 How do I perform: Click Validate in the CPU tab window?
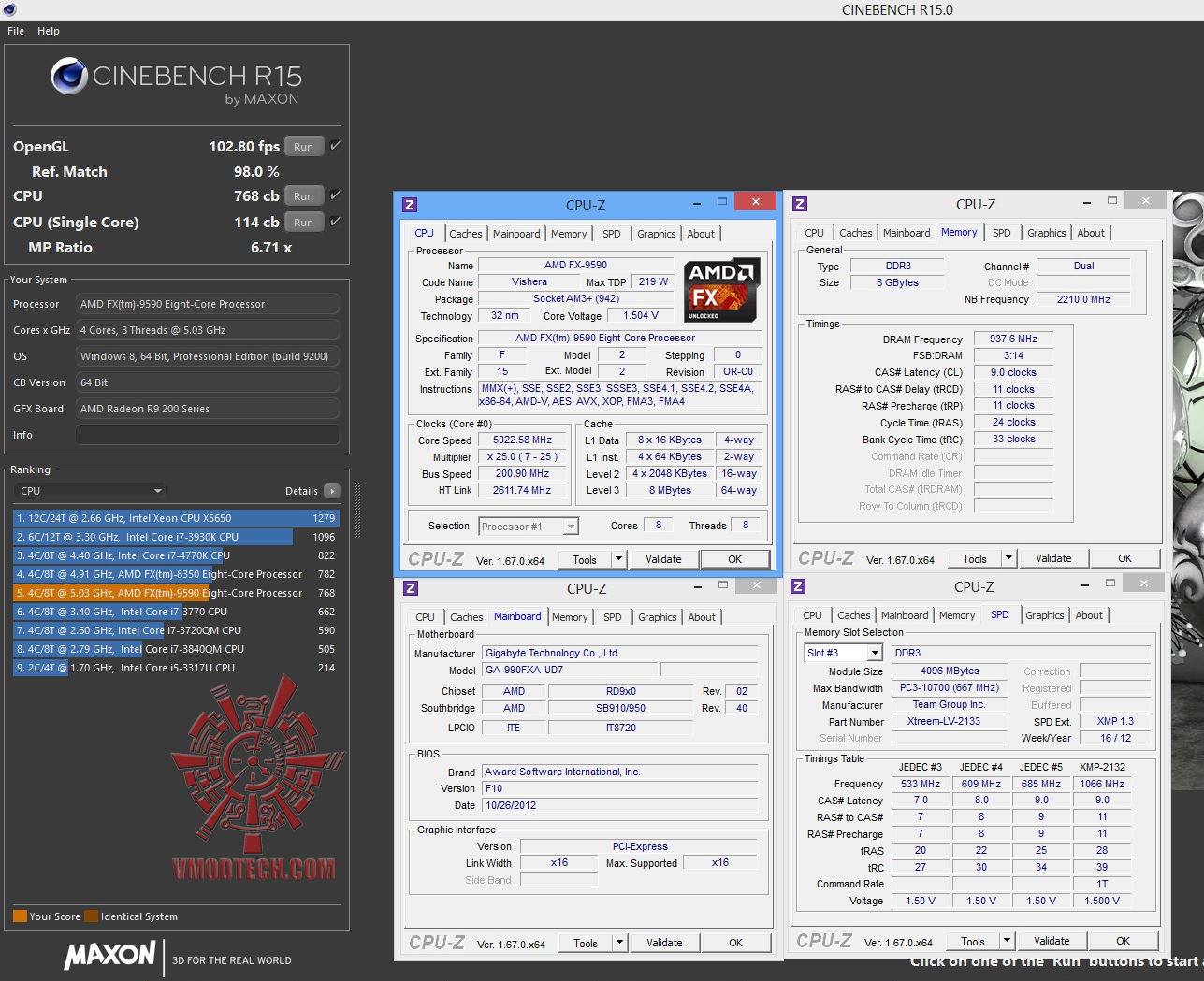click(x=663, y=559)
